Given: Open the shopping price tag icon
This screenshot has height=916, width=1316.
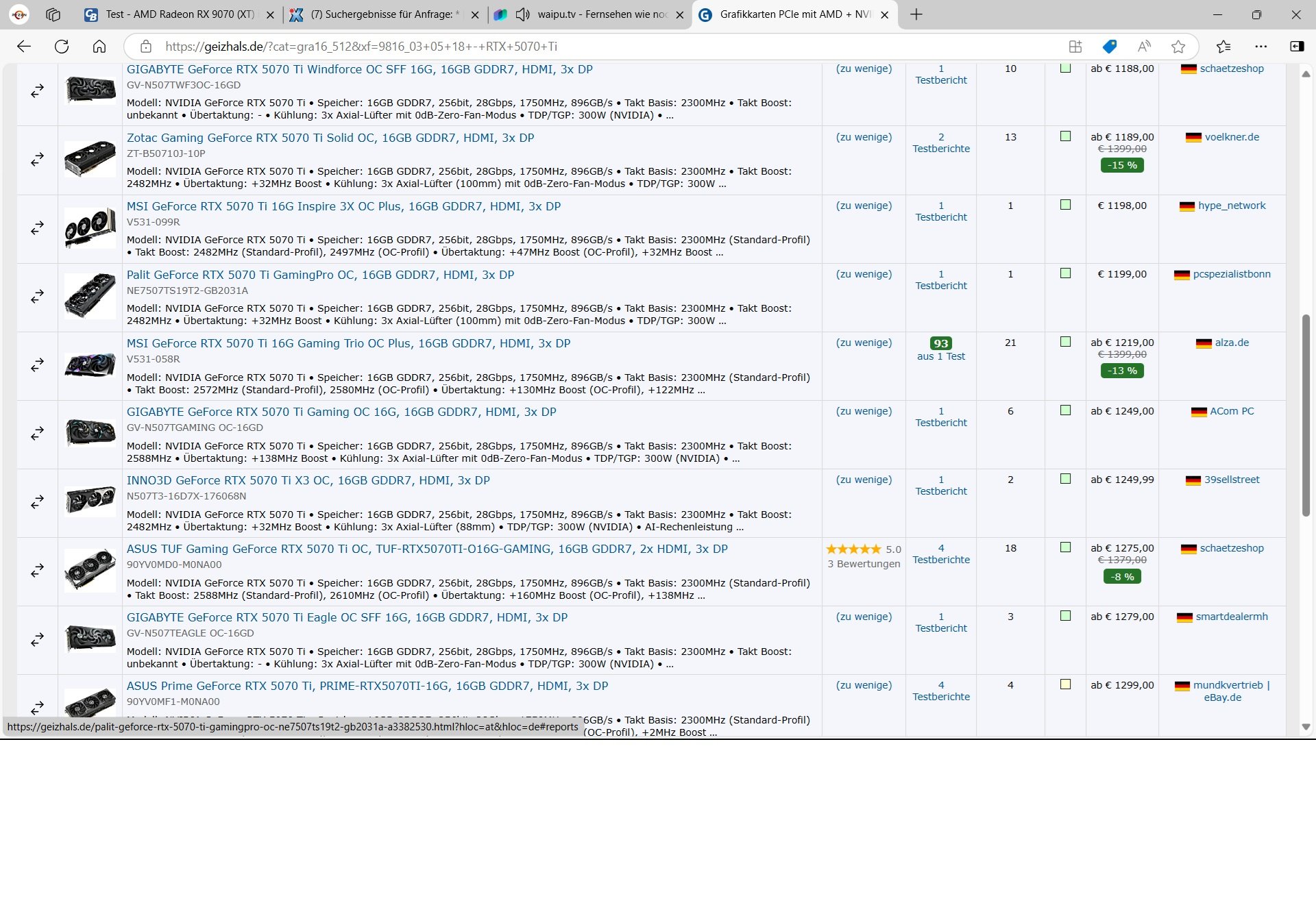Looking at the screenshot, I should pyautogui.click(x=1109, y=47).
